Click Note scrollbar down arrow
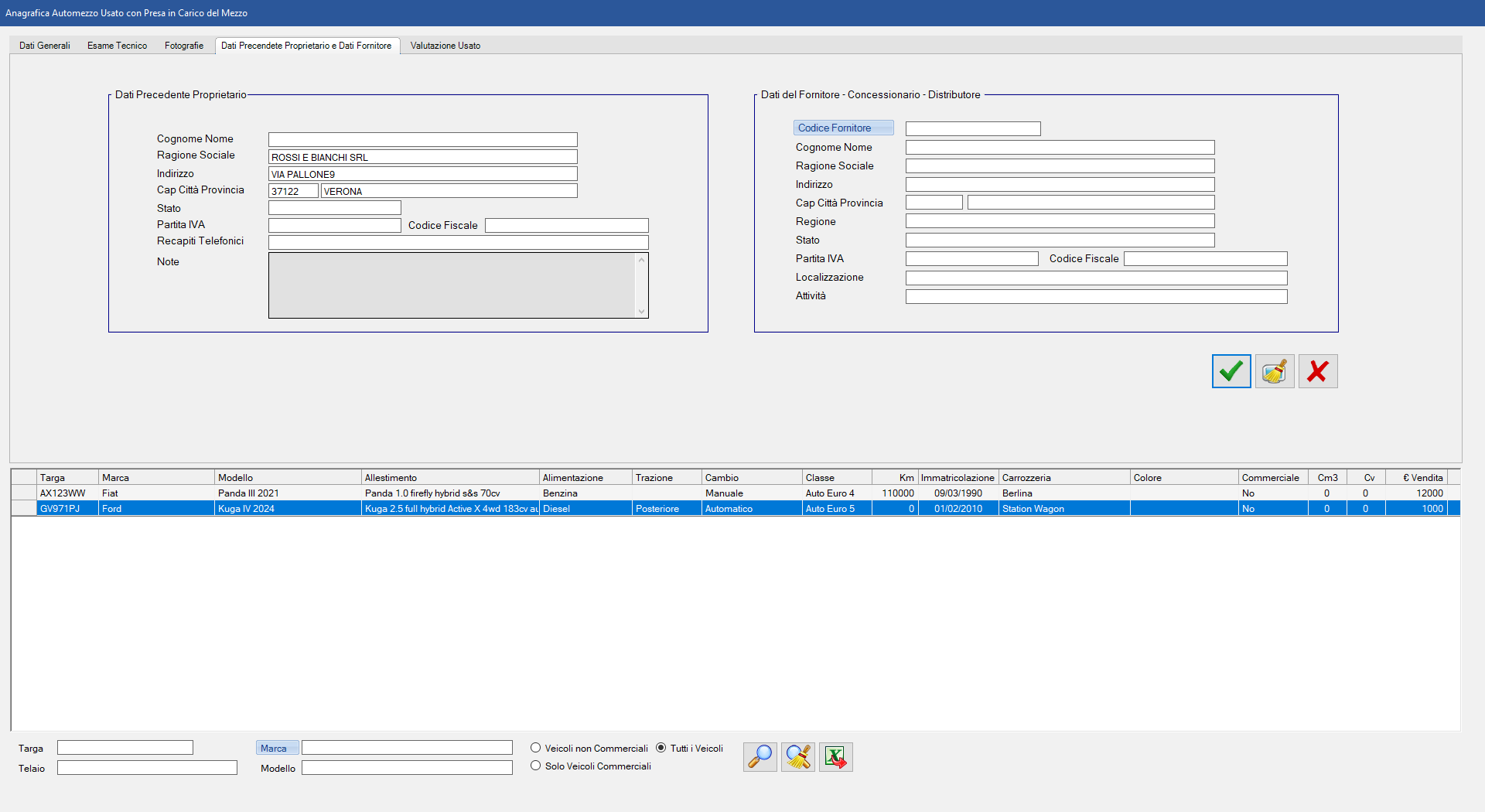 (641, 312)
